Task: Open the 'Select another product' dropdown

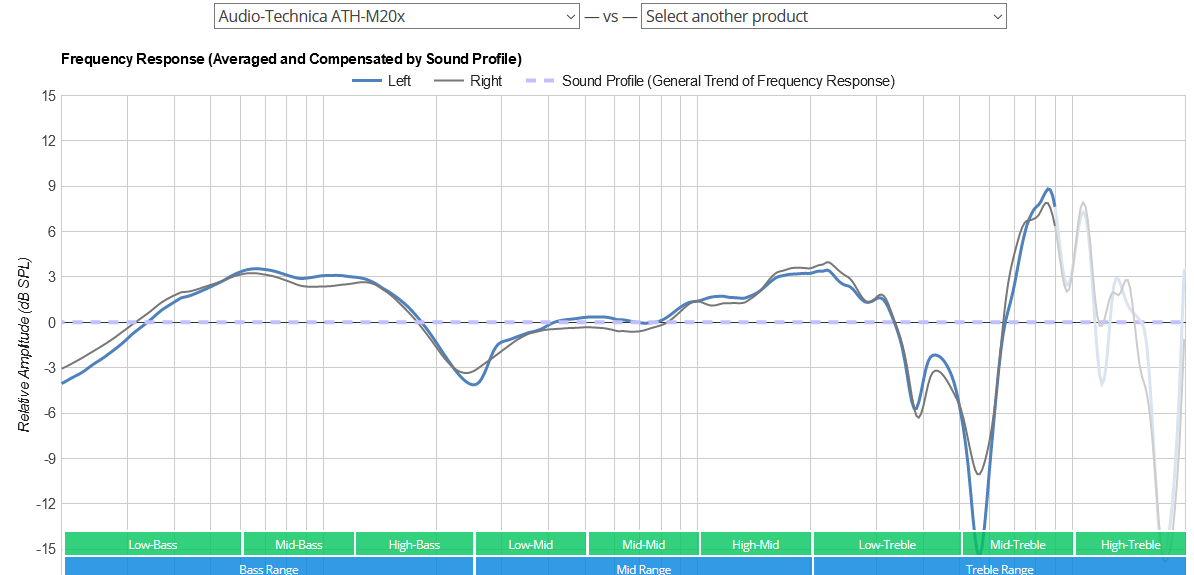Action: coord(824,16)
